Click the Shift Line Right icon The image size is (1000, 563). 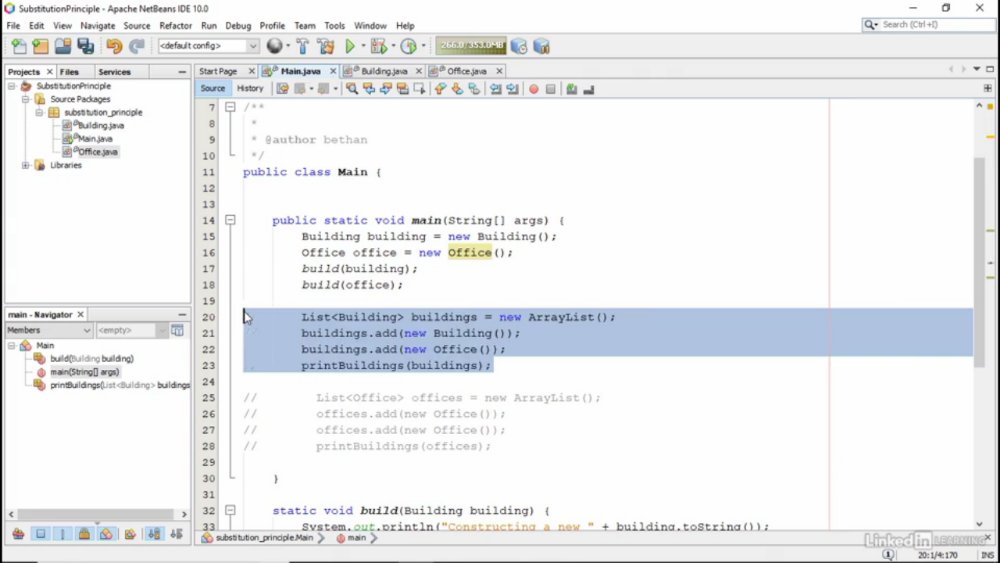[x=512, y=89]
